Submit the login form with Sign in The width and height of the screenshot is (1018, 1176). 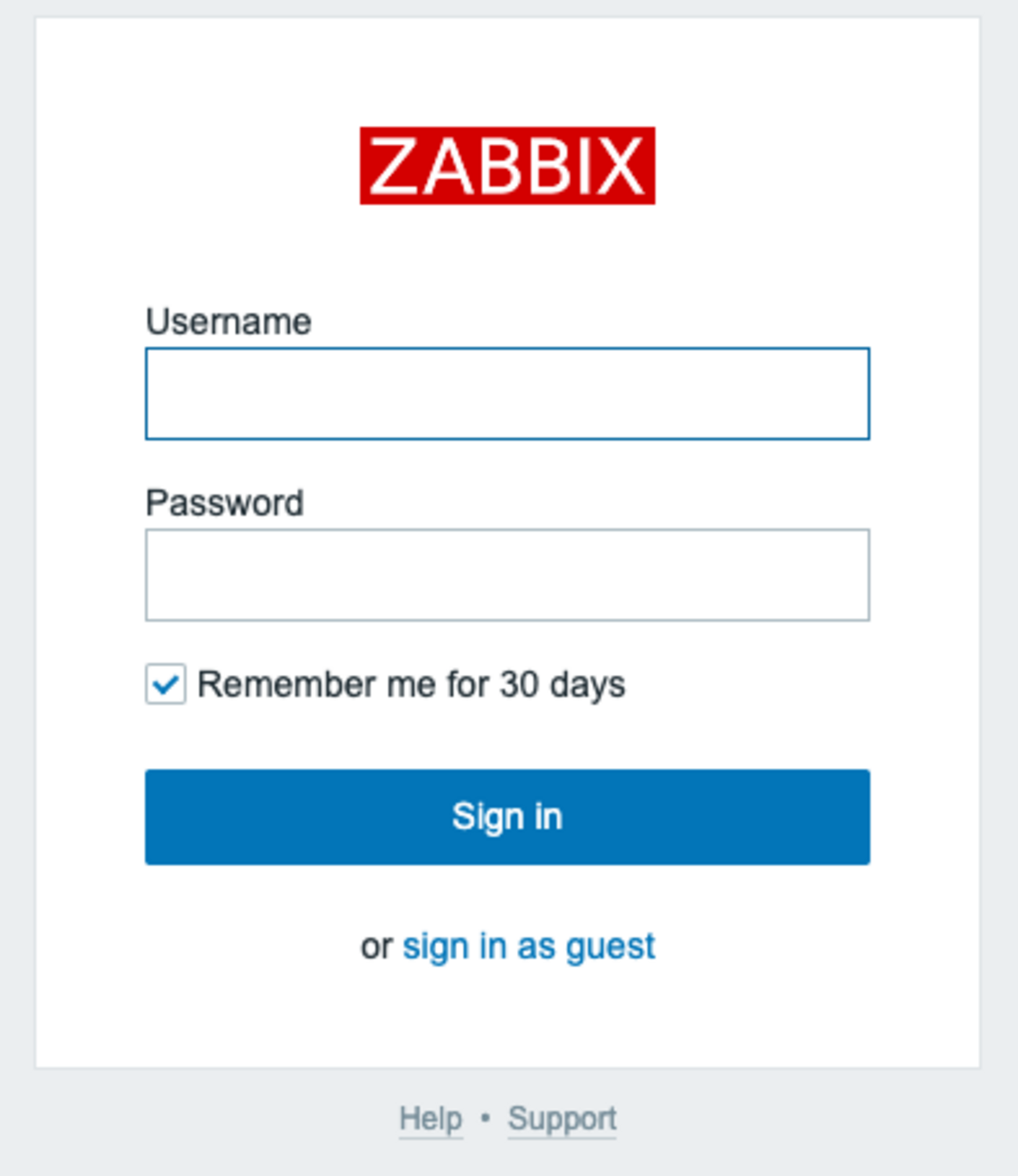(507, 817)
